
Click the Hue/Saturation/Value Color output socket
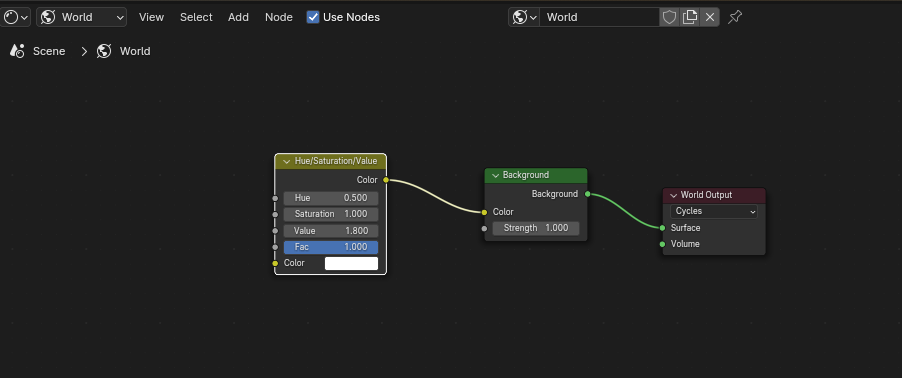click(x=386, y=180)
